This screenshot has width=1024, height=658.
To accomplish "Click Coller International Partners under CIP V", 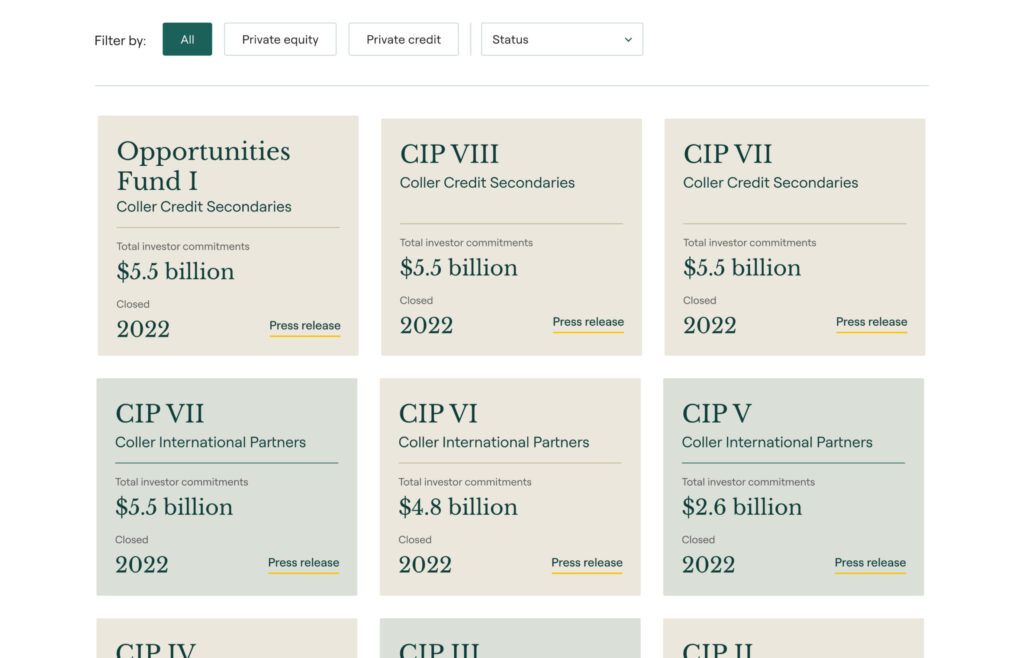I will [777, 443].
